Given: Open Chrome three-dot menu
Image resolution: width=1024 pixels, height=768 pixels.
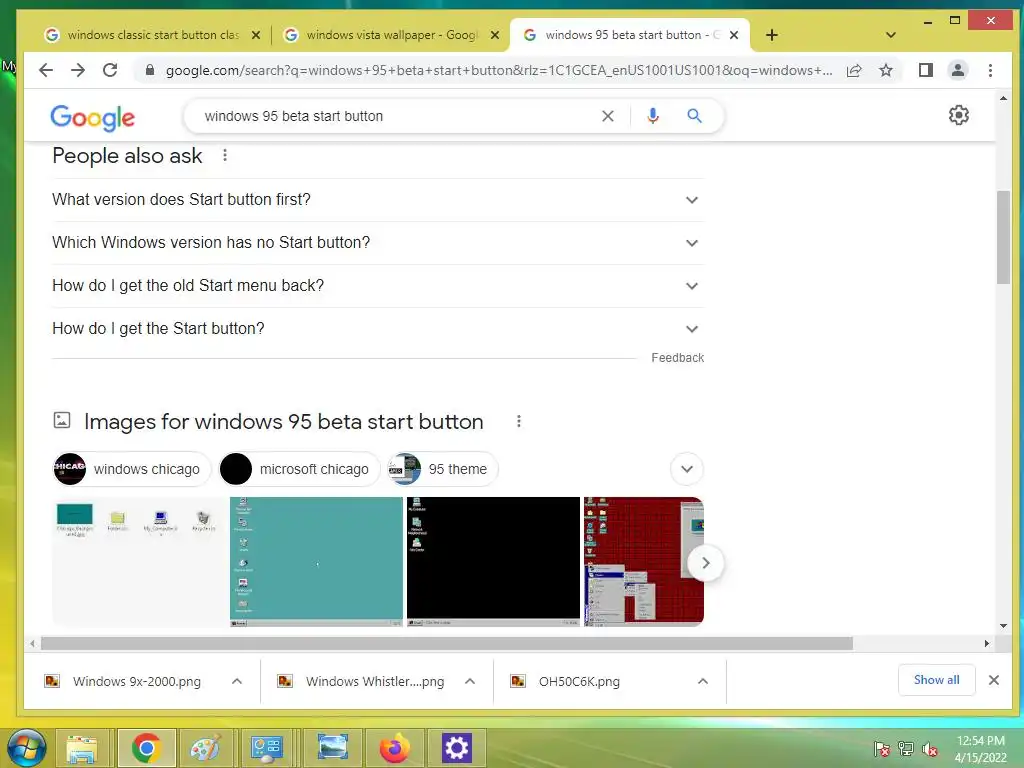Looking at the screenshot, I should pyautogui.click(x=990, y=70).
